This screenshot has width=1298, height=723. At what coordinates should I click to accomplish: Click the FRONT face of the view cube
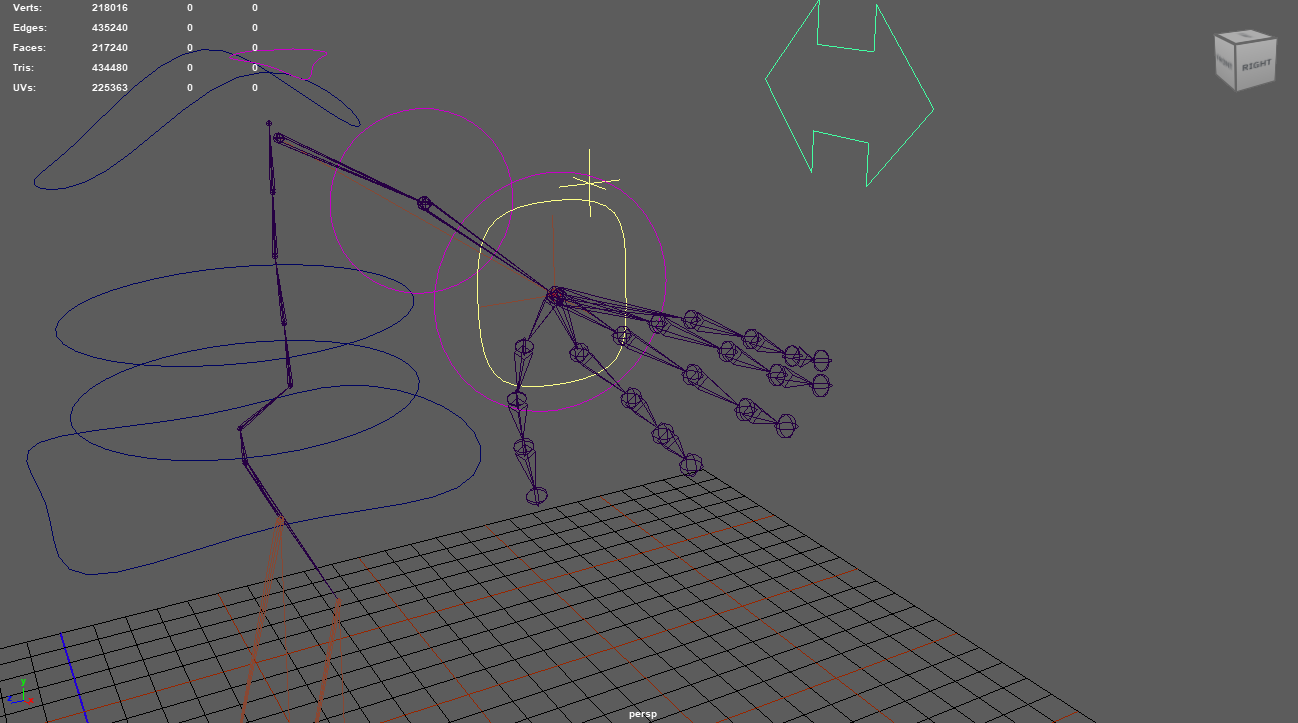coord(1224,60)
